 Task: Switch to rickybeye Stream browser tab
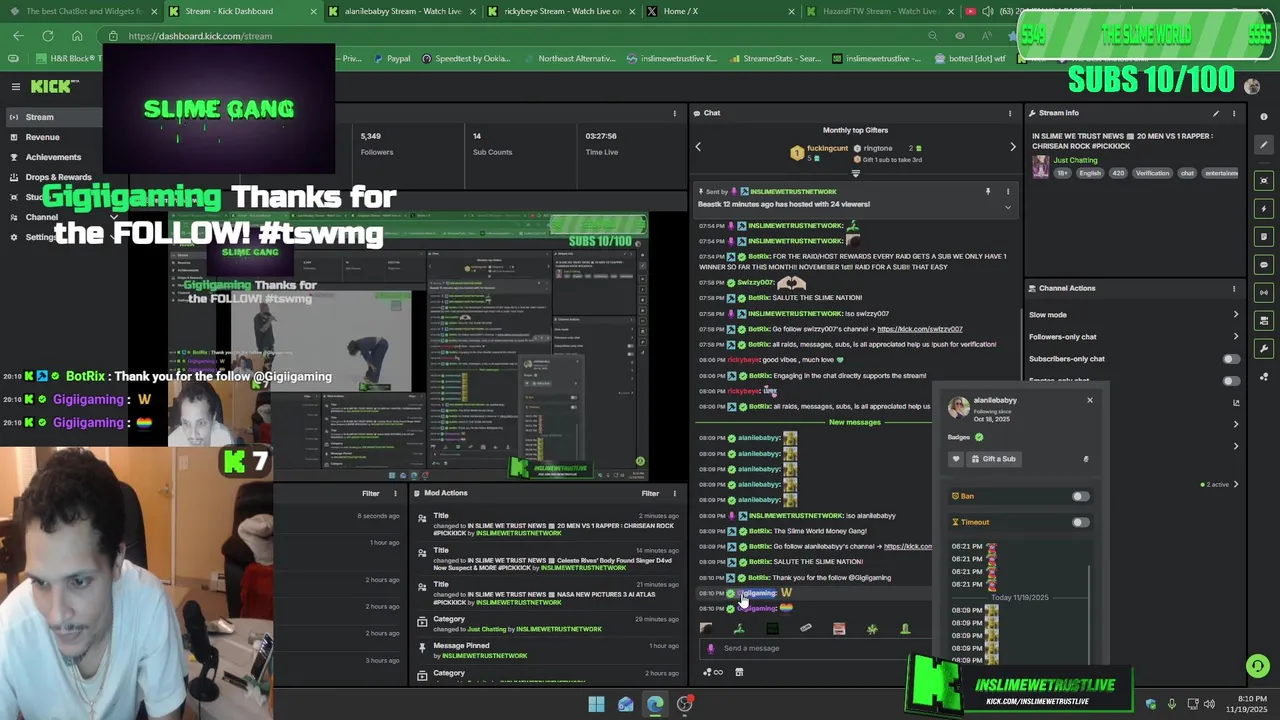[562, 11]
